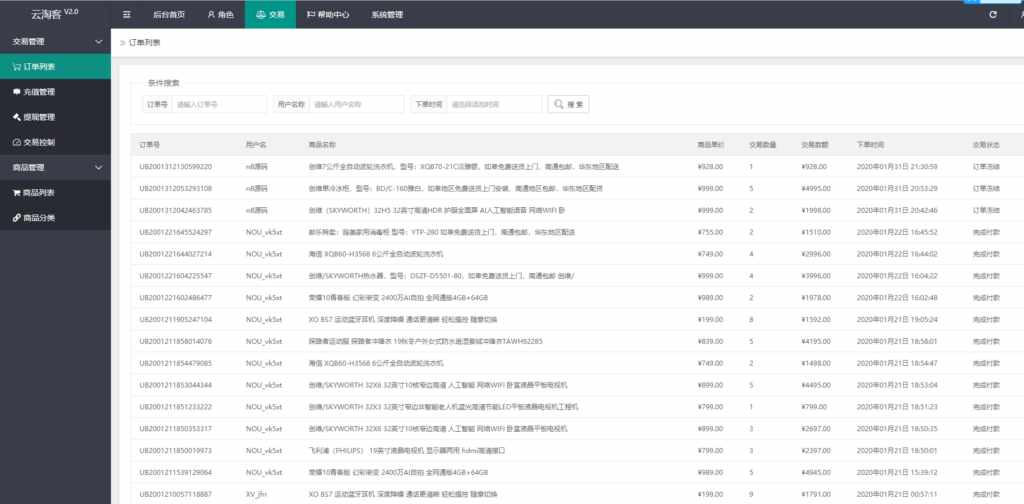Image resolution: width=1024 pixels, height=504 pixels.
Task: Select order number UB2001312042463785
Action: (x=175, y=210)
